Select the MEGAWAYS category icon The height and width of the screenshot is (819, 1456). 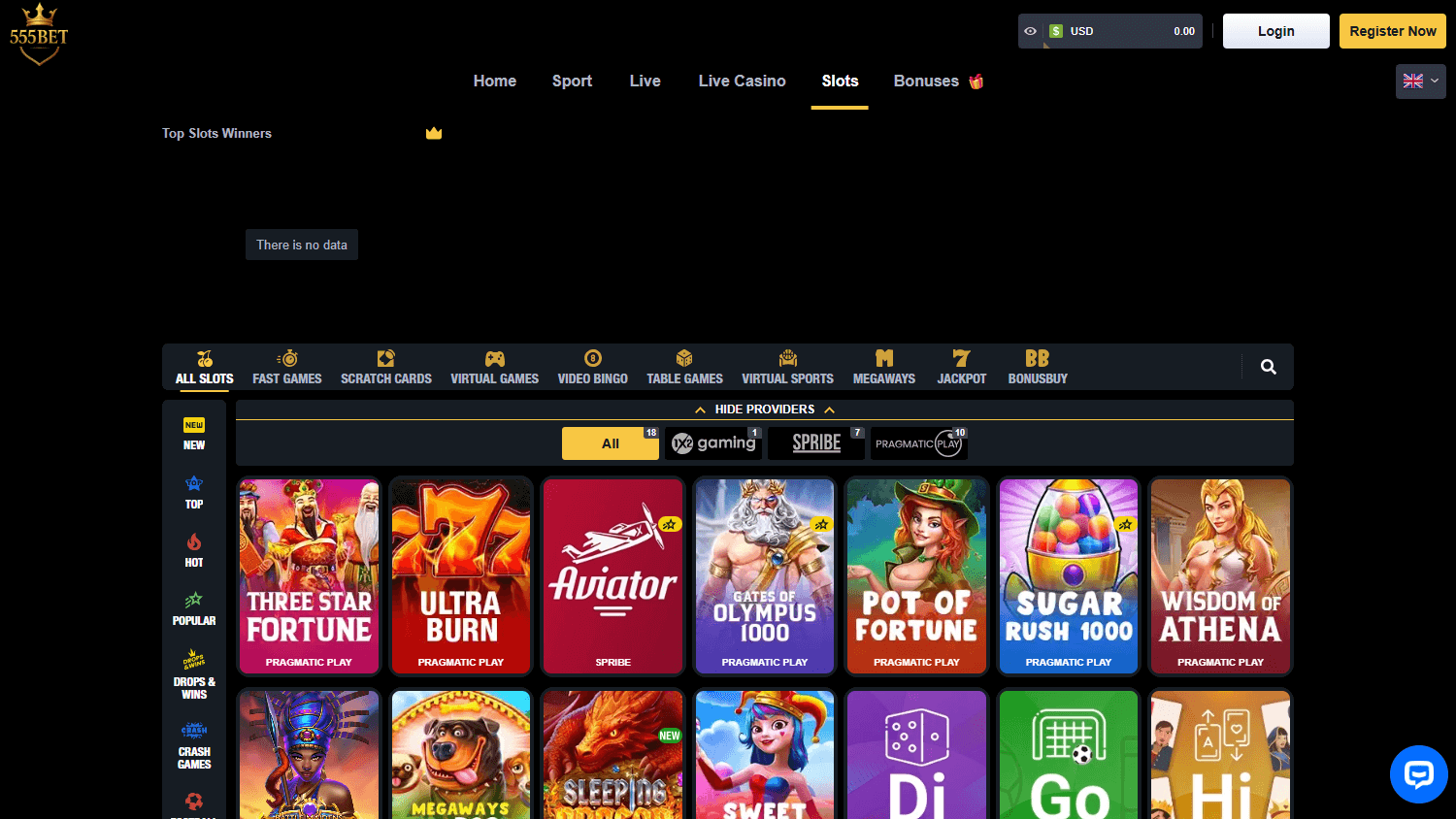click(883, 357)
